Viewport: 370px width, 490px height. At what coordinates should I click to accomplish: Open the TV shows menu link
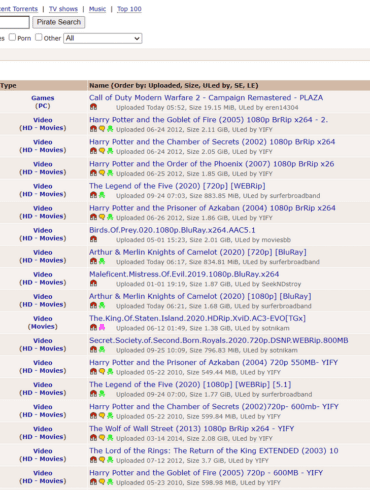[x=63, y=9]
